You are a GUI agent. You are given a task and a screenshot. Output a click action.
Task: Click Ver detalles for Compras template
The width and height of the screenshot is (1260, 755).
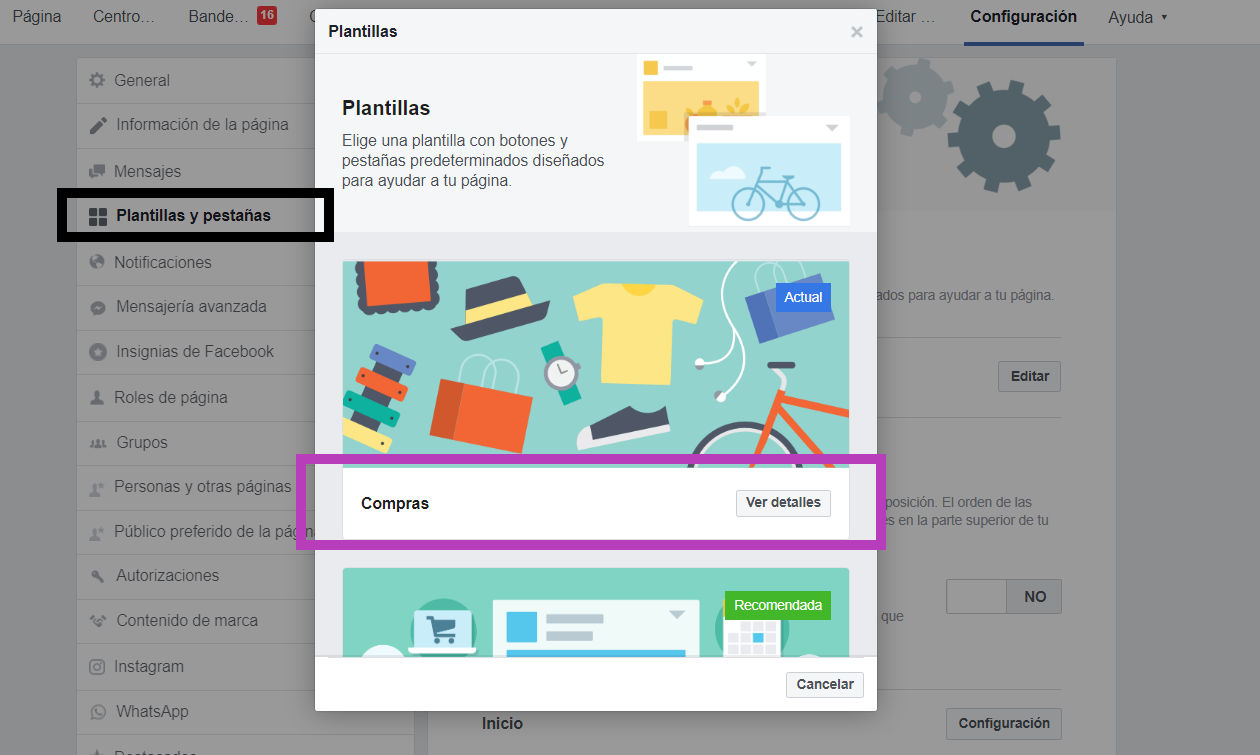[x=783, y=503]
